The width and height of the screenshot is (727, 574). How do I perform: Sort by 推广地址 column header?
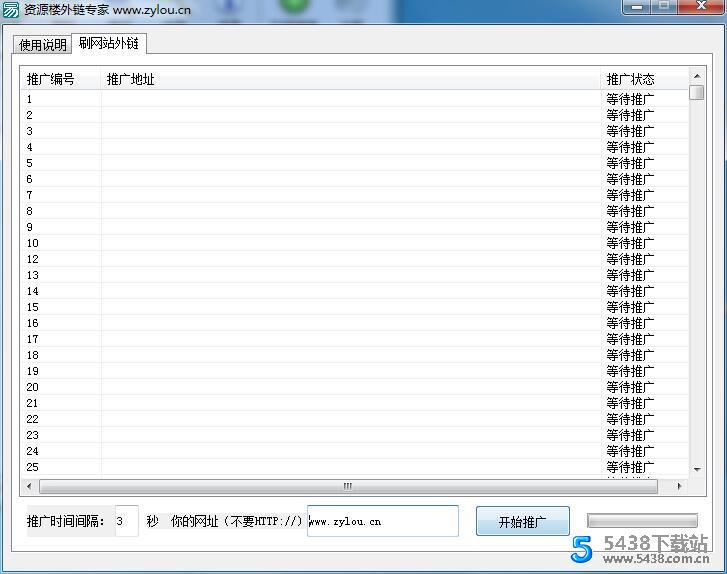351,79
